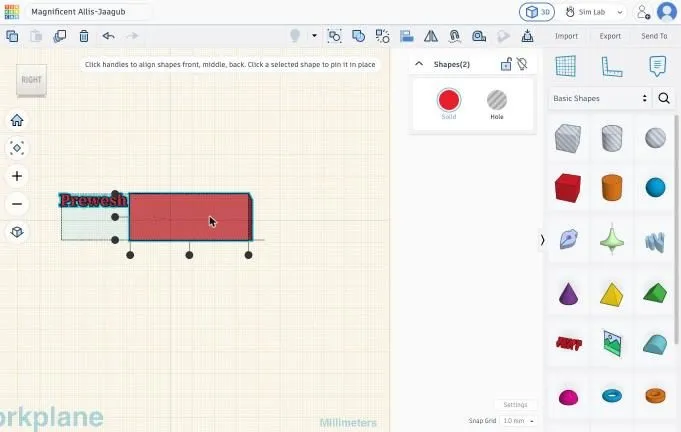
Task: Open the Import dialog
Action: [566, 36]
